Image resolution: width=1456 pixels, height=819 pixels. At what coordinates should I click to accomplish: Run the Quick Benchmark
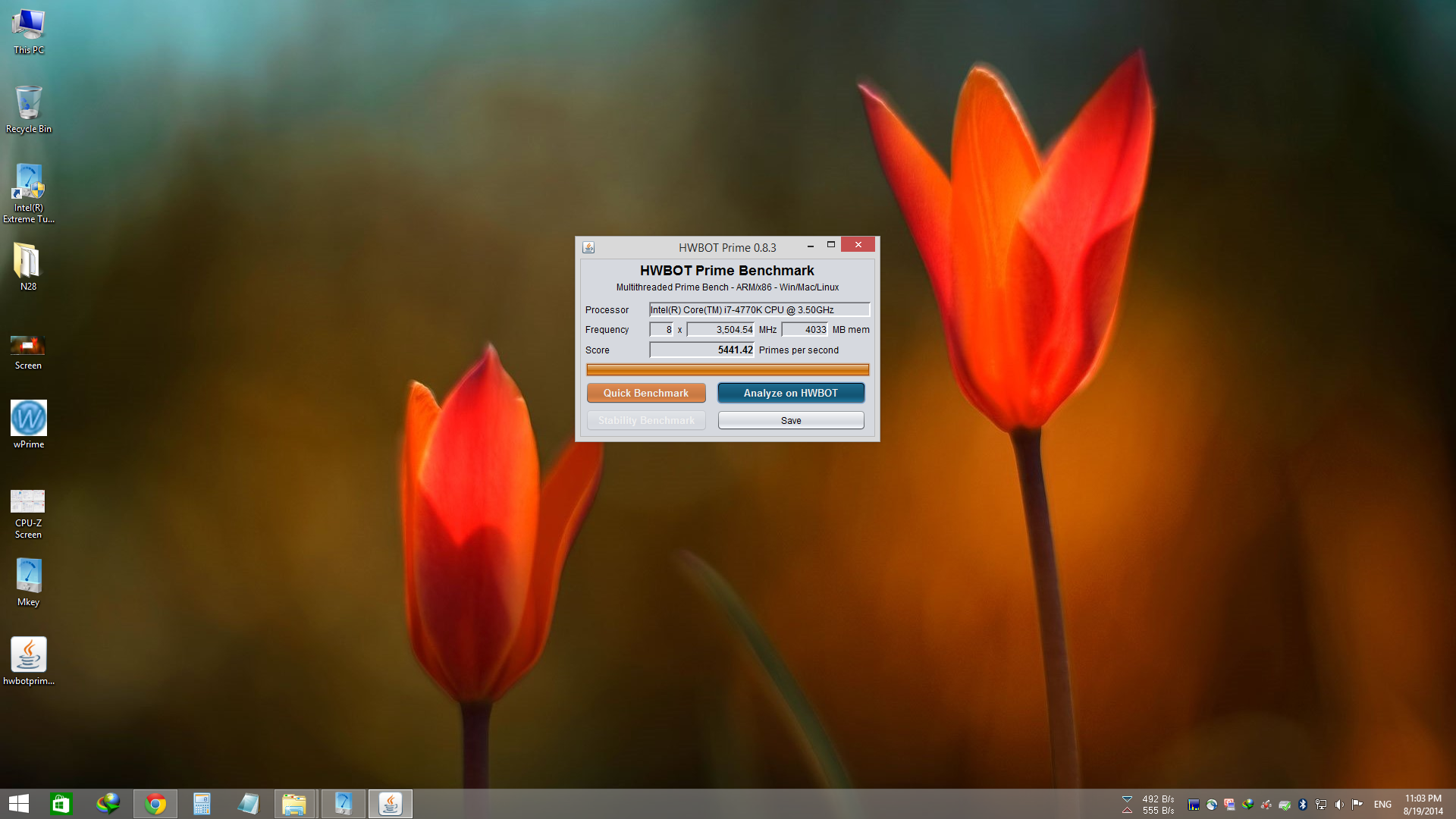pos(646,393)
